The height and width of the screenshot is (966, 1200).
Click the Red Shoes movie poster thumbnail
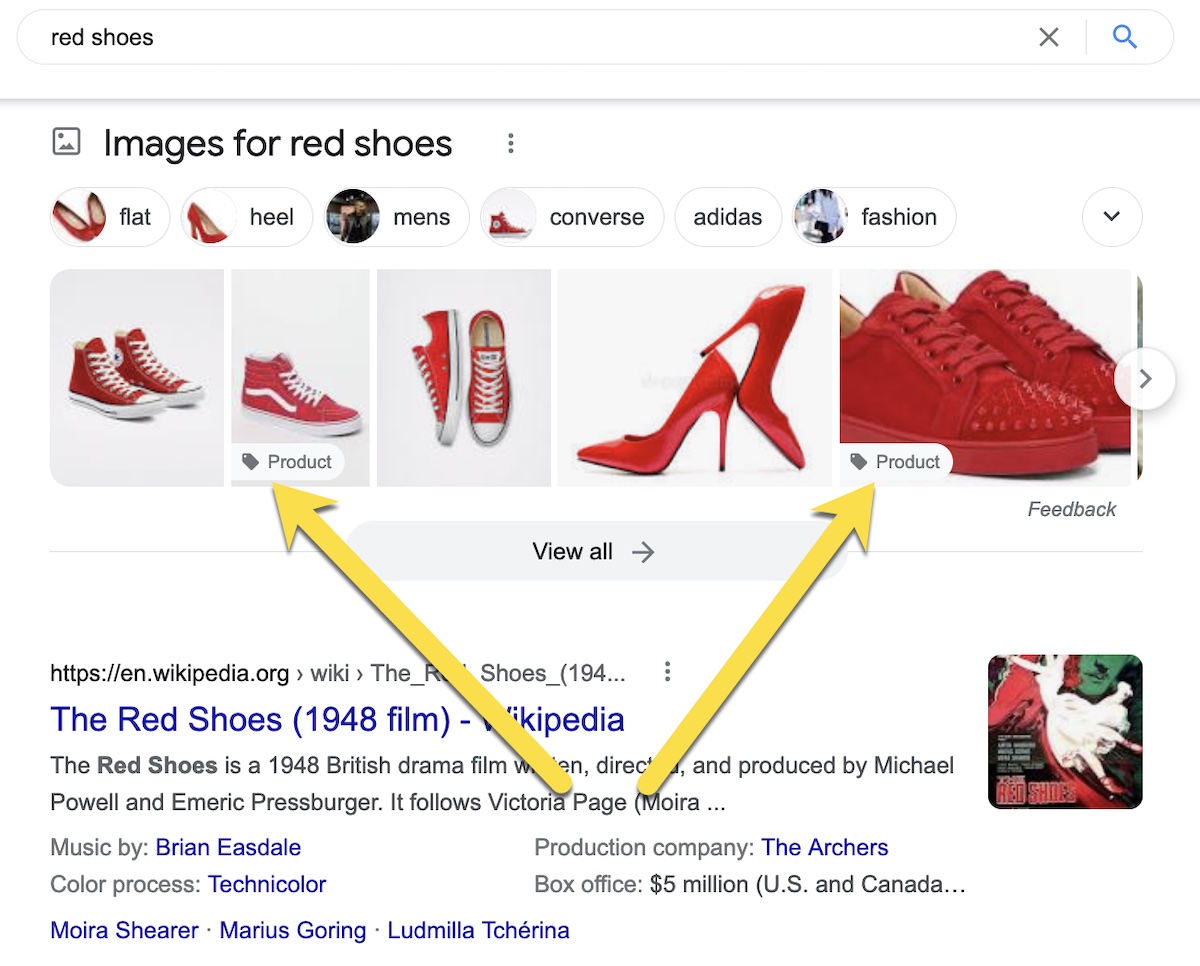(1064, 732)
